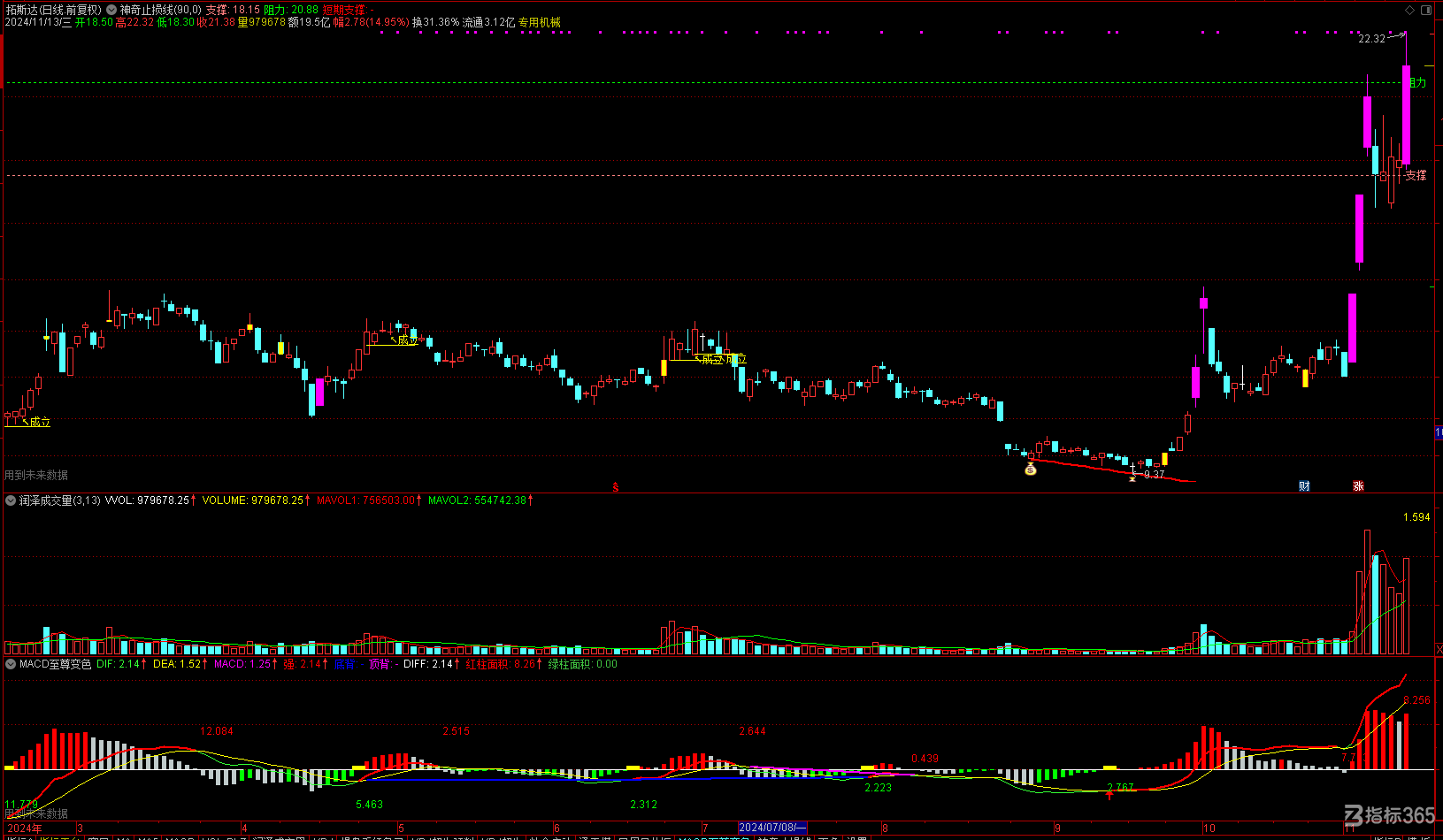Image resolution: width=1443 pixels, height=840 pixels.
Task: Click the red S marker on the chart
Action: 616,487
